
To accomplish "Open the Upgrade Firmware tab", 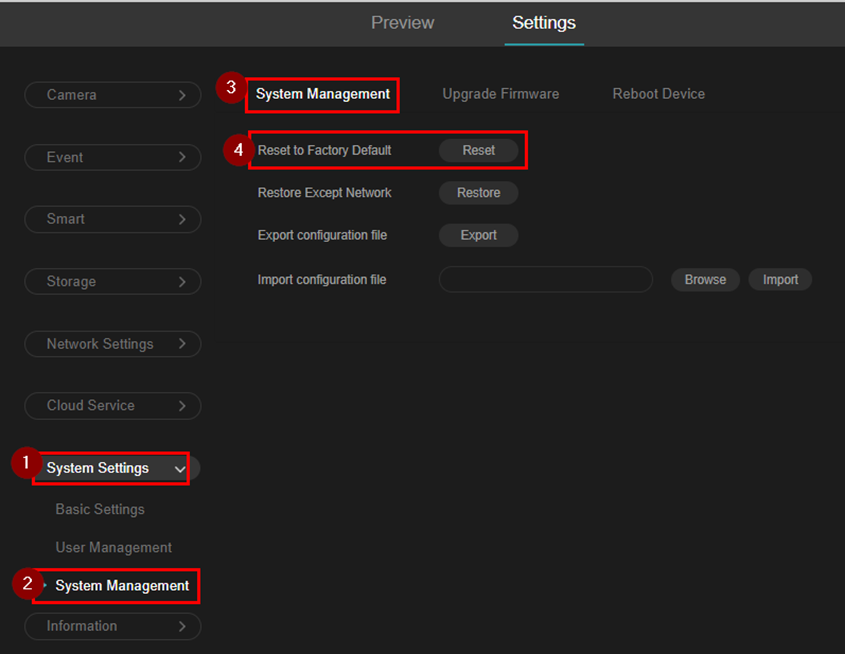I will click(x=500, y=94).
